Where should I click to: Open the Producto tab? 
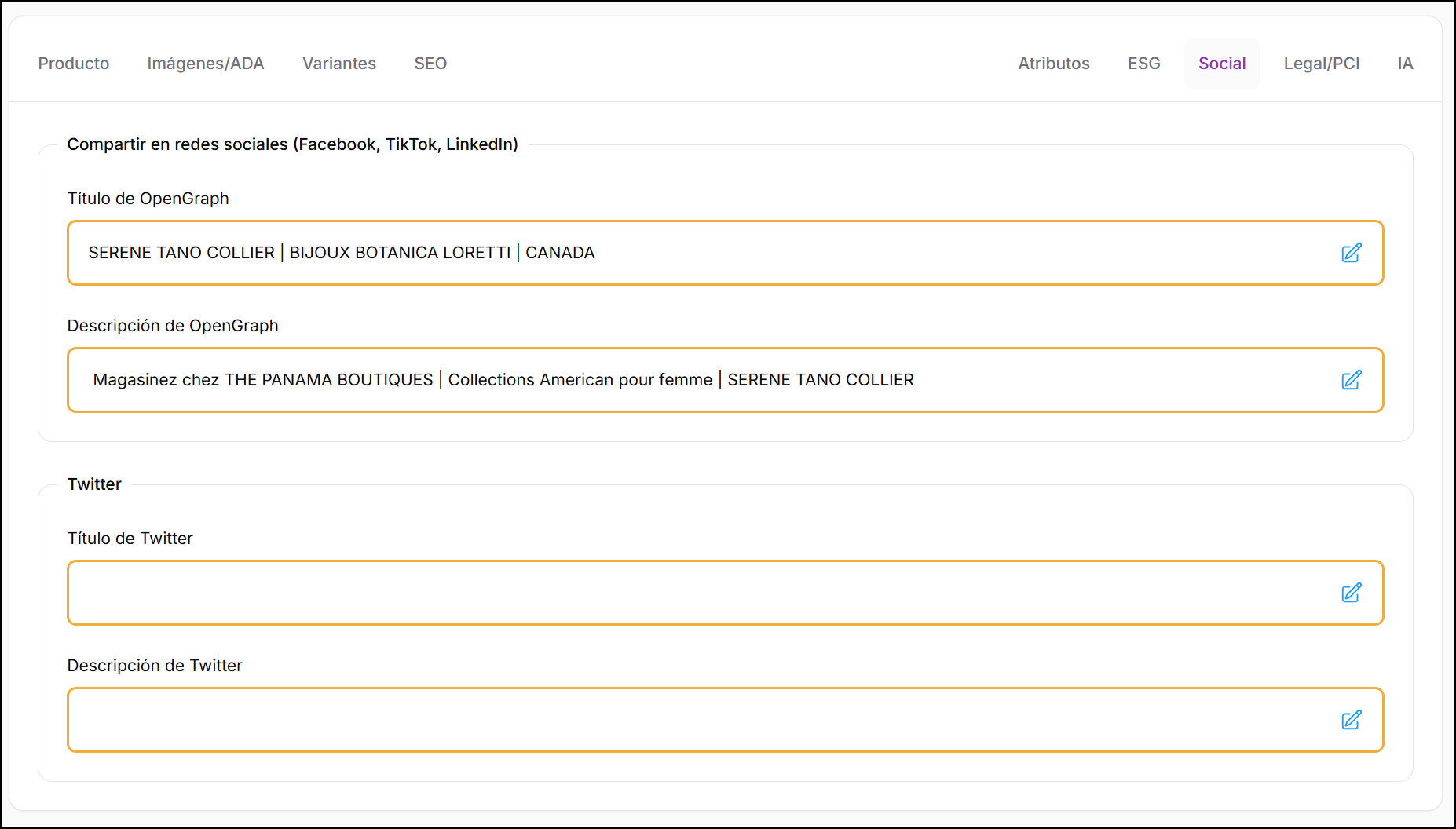coord(74,64)
